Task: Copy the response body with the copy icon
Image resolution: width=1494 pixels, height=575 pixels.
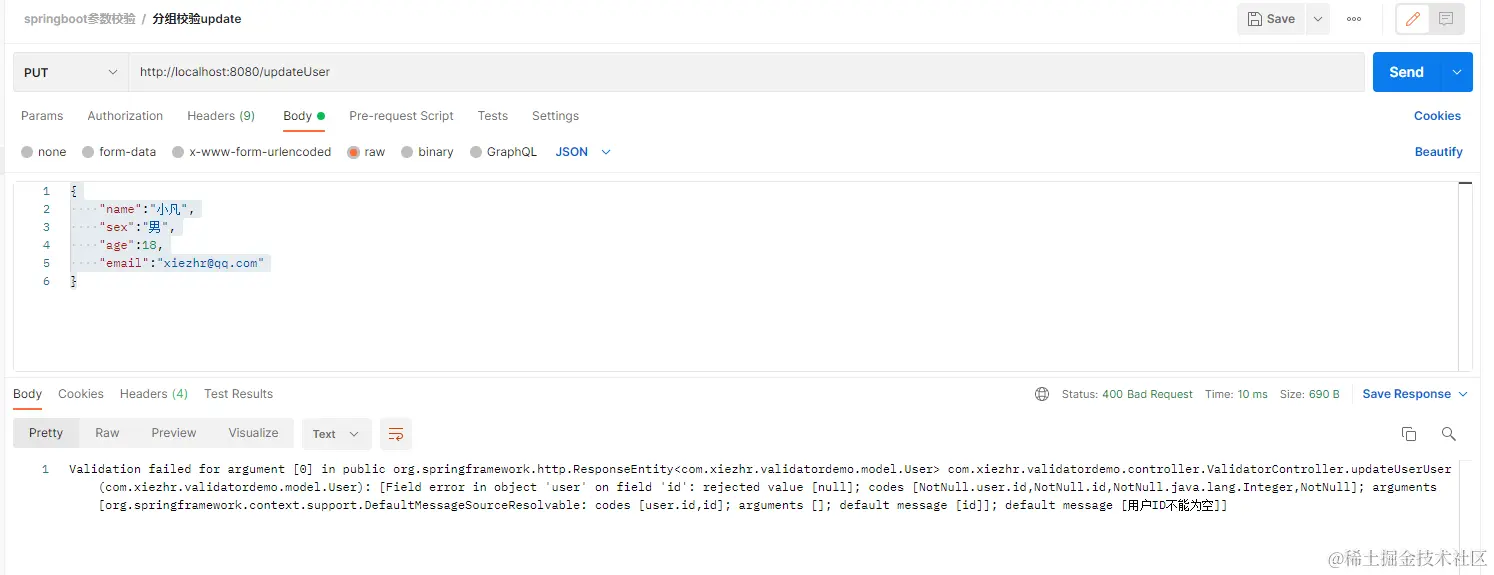Action: pos(1409,434)
